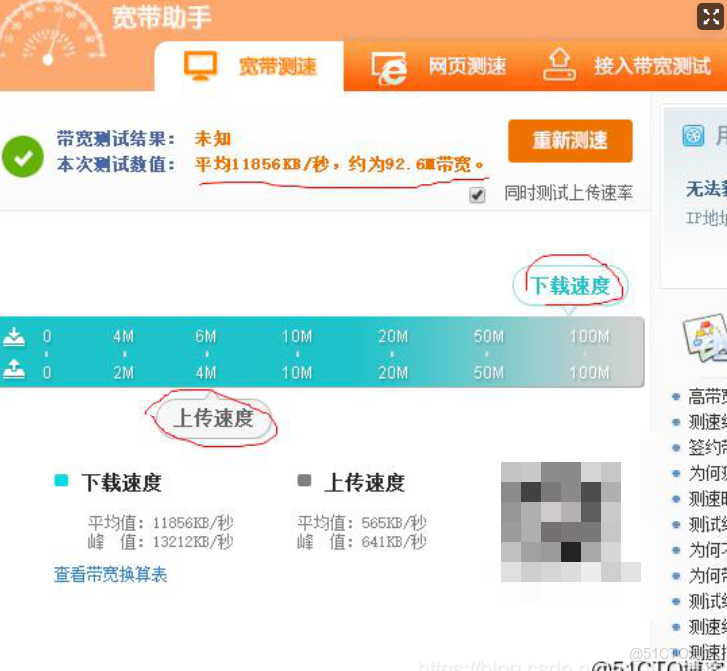Click 无法 heading in right panel
This screenshot has height=671, width=727.
(707, 189)
